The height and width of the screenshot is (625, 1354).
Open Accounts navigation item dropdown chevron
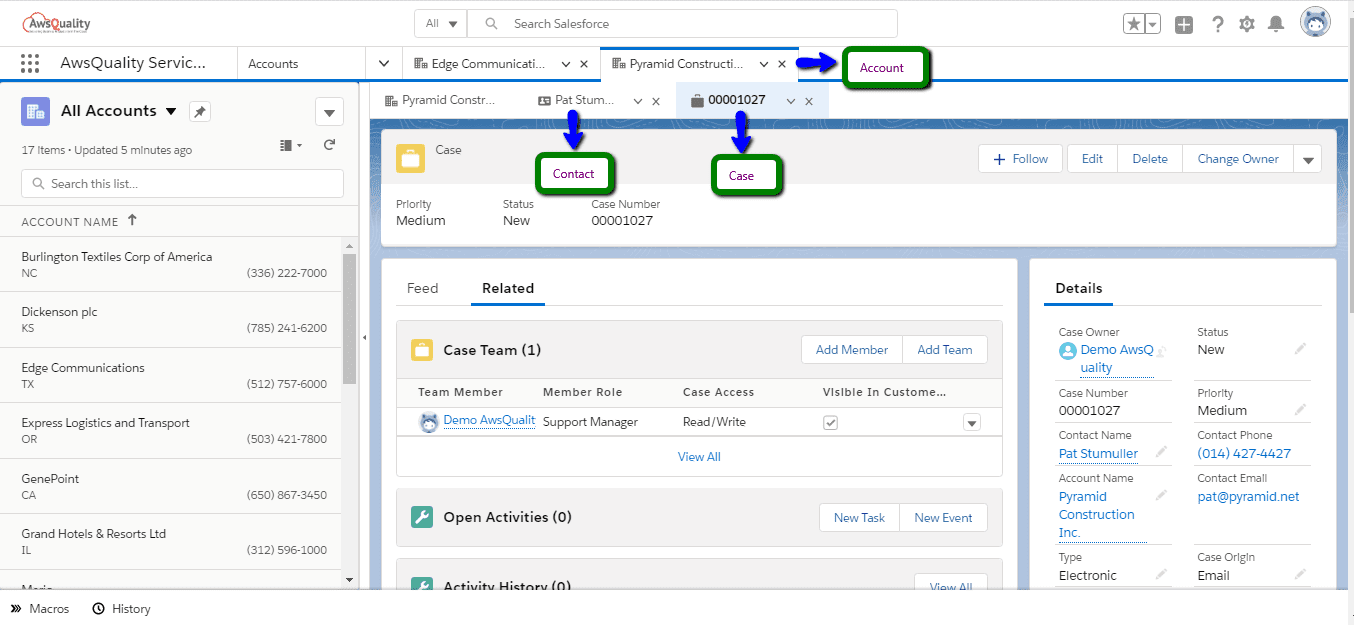[x=384, y=64]
